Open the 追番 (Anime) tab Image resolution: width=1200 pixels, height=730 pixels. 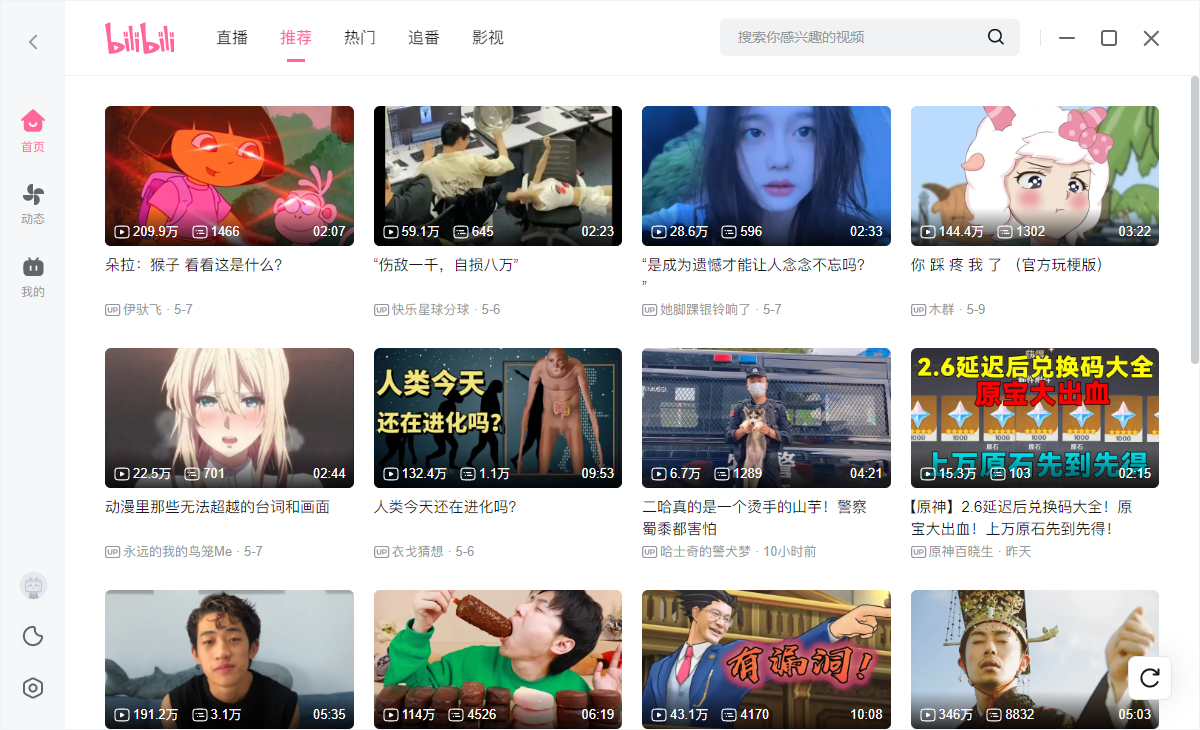pos(424,36)
